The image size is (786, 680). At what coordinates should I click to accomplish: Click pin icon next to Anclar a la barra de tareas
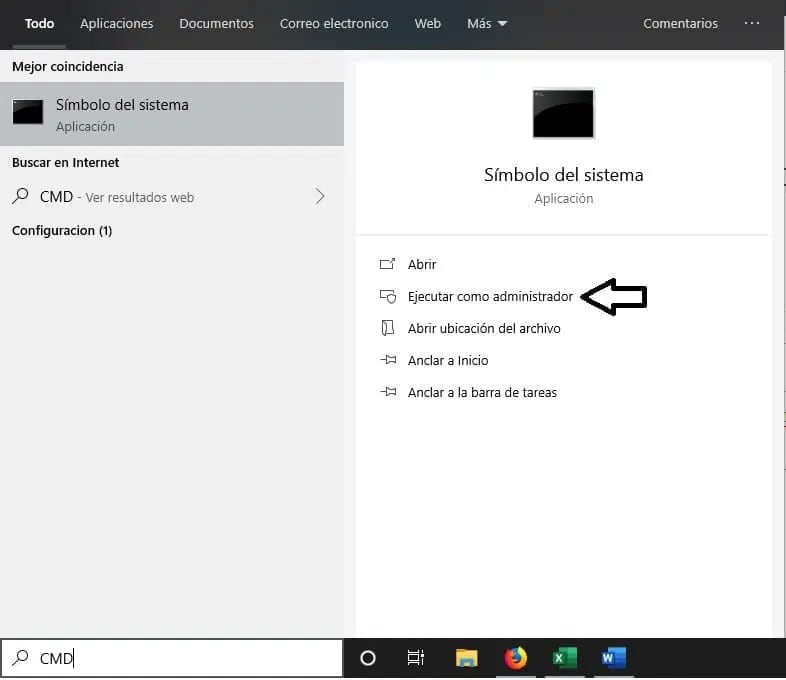(388, 392)
